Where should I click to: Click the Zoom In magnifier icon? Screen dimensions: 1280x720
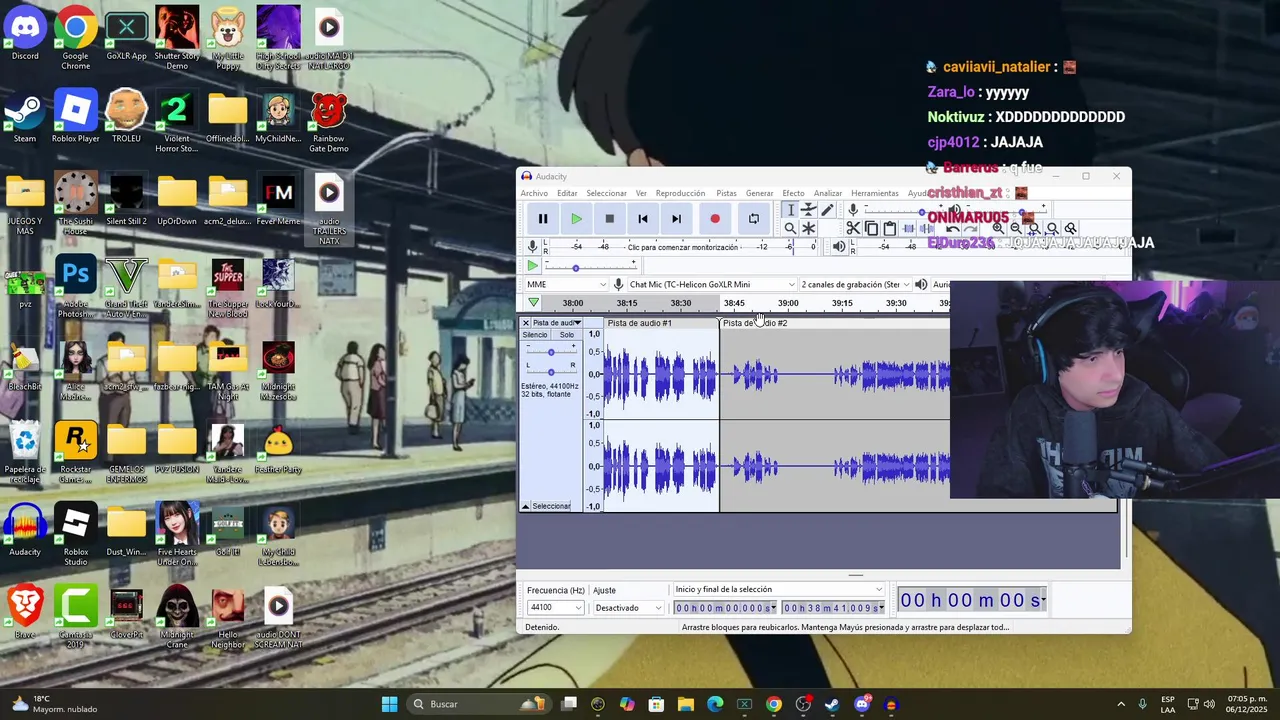[x=998, y=229]
